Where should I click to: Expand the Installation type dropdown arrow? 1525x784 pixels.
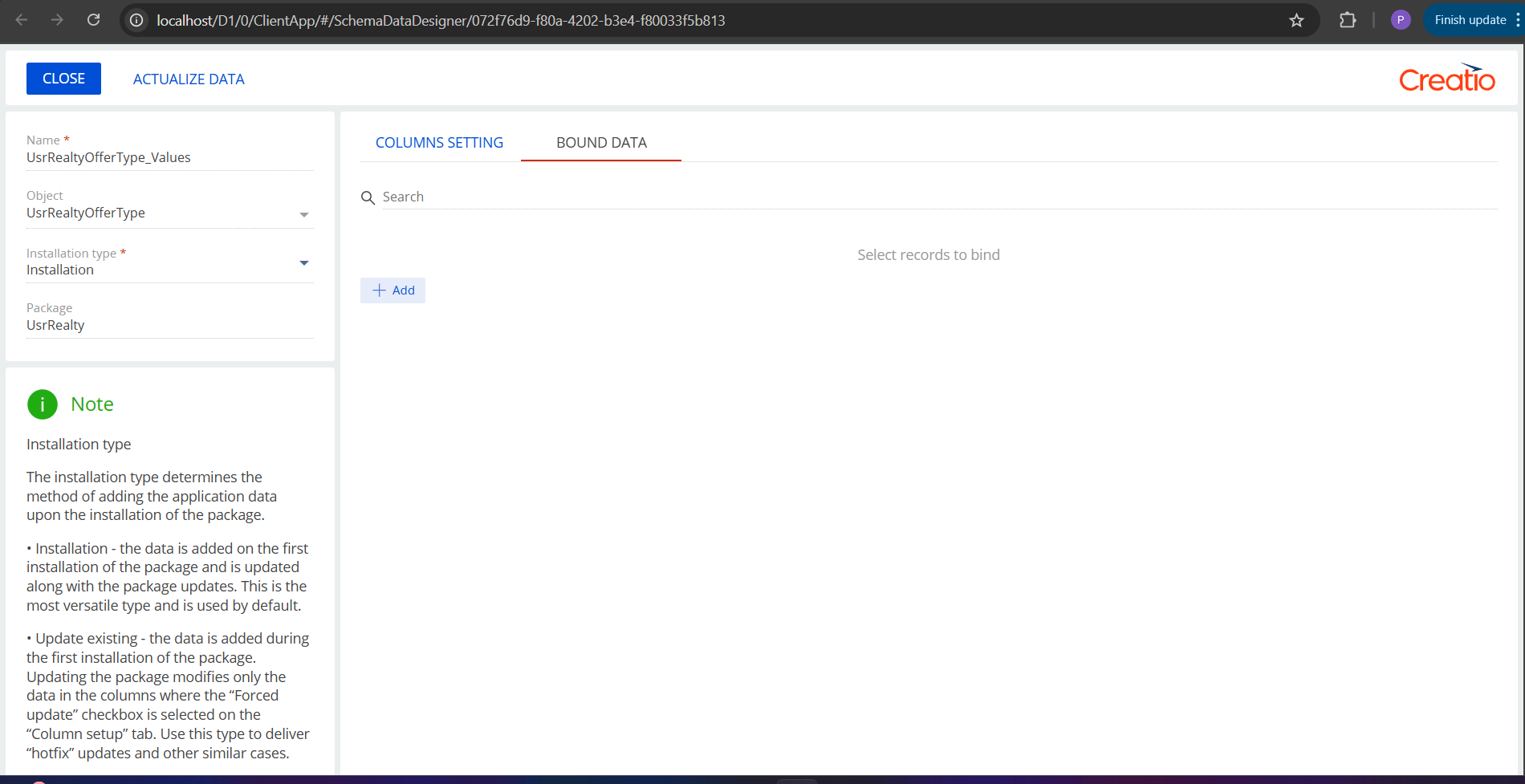304,263
